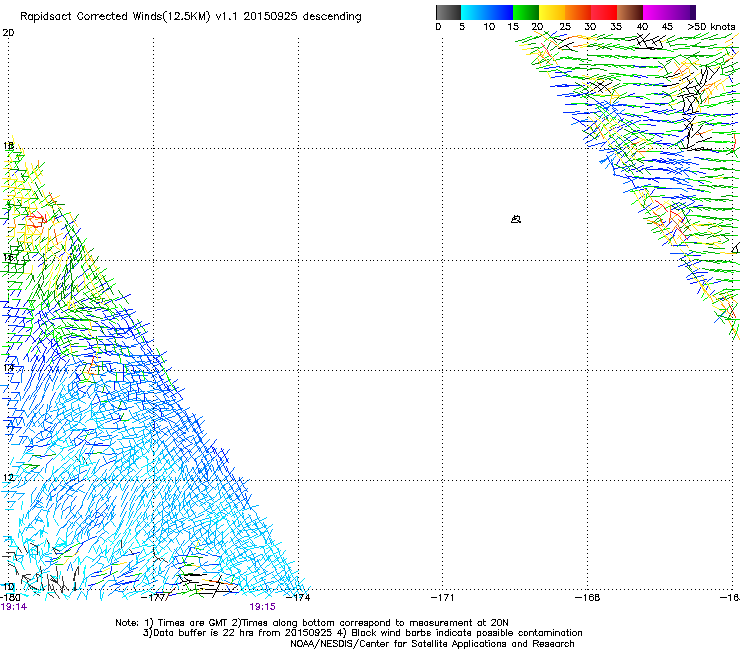Click the cyan 5-10 knots legend segment
The image size is (740, 650).
(x=474, y=12)
